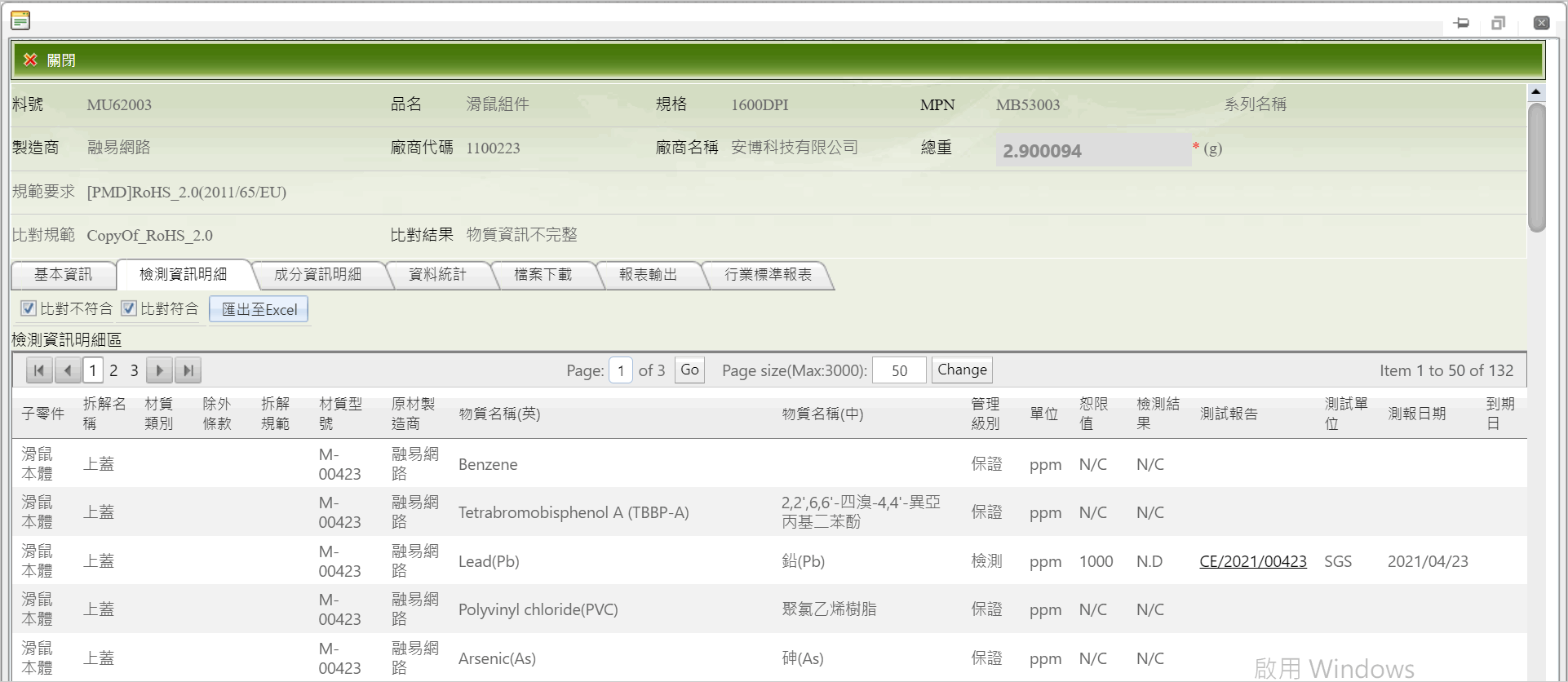This screenshot has width=1568, height=682.
Task: Open 報表輸出 tab
Action: click(x=649, y=275)
